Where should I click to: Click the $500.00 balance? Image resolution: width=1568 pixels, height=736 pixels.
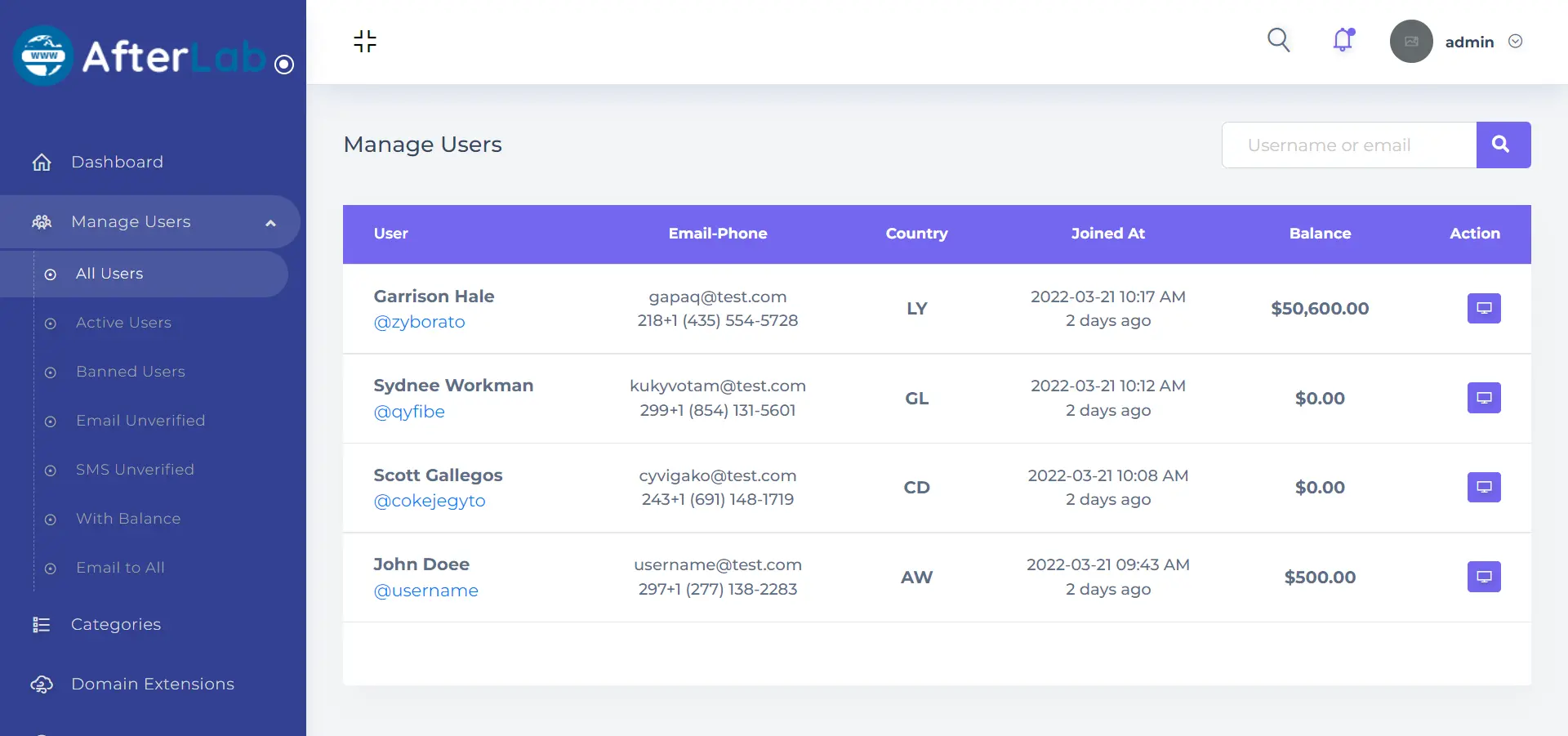(x=1320, y=578)
